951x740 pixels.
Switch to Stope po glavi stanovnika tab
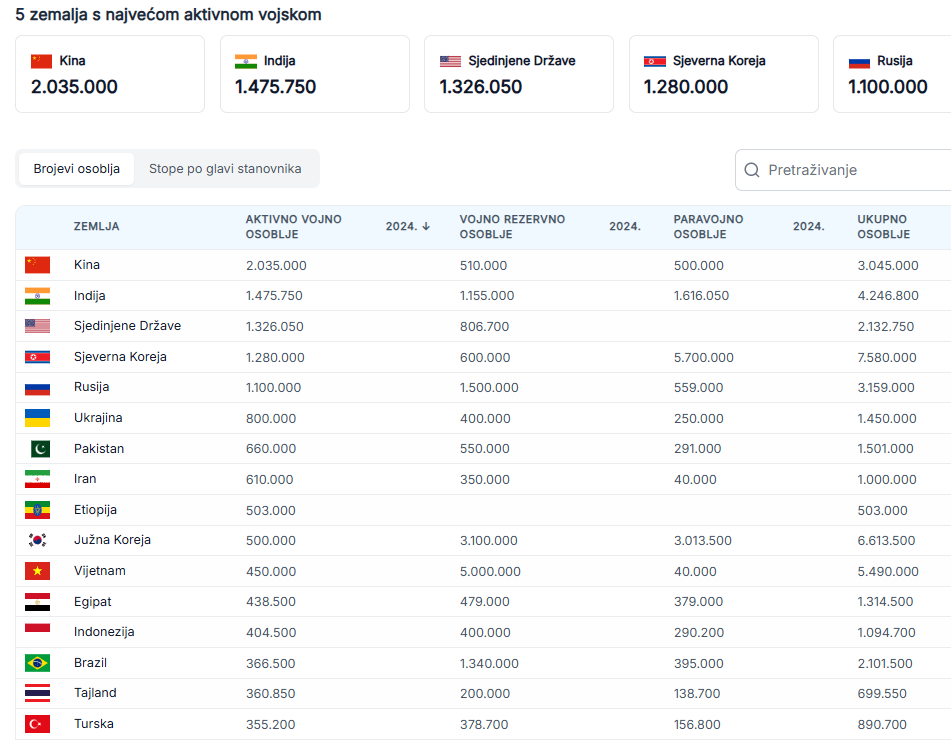(225, 169)
